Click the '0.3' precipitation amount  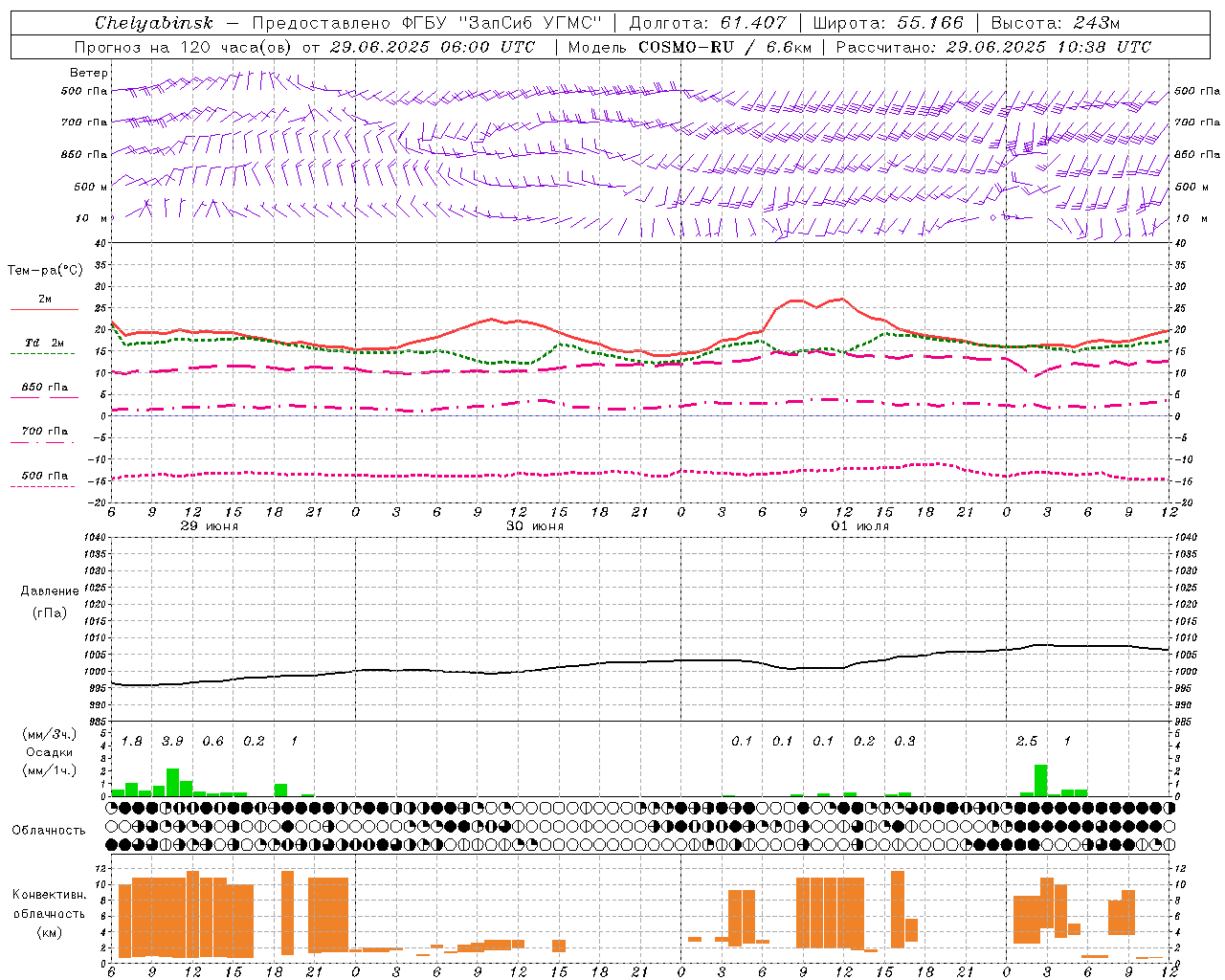(904, 742)
